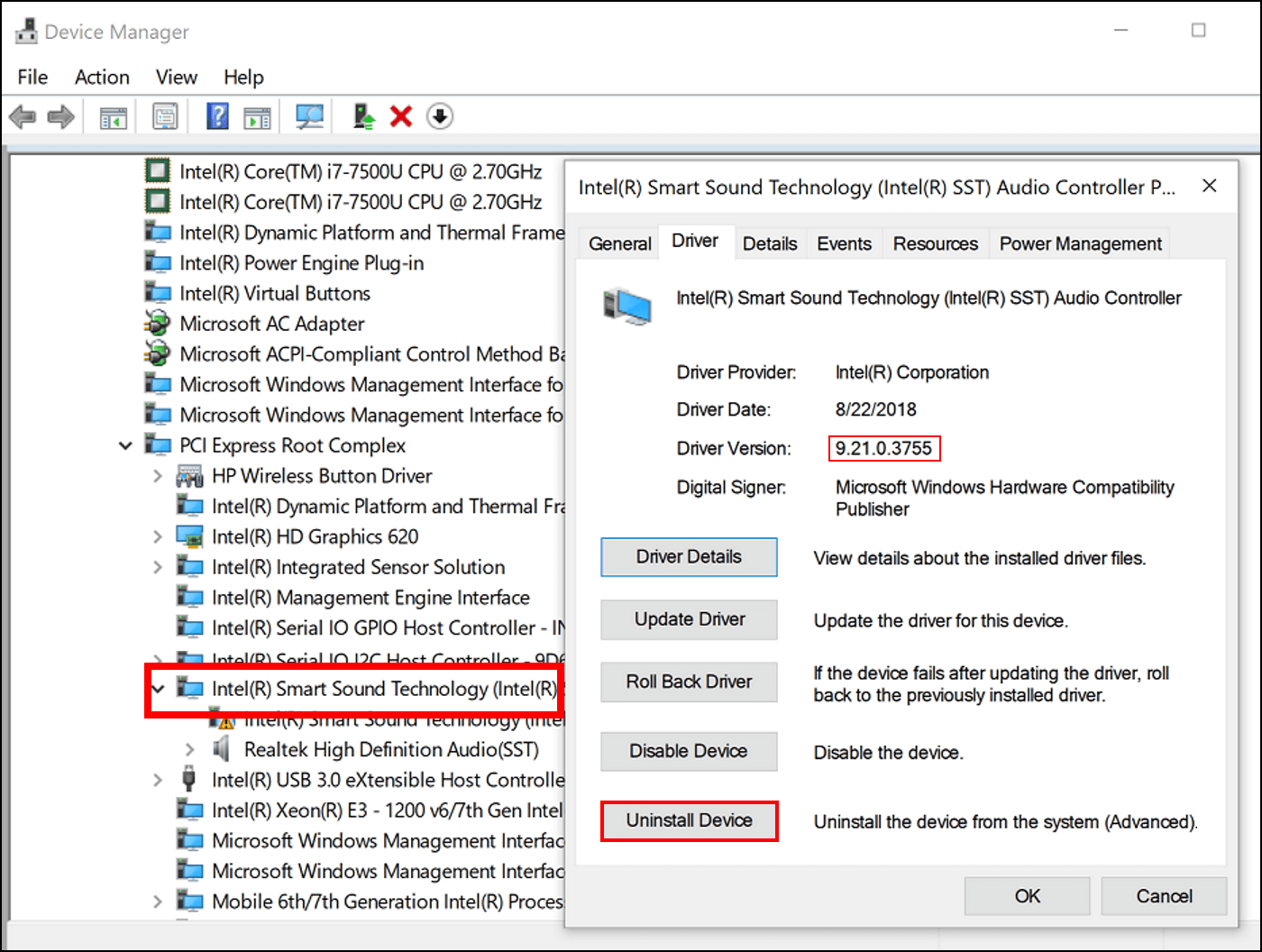
Task: Click the device icon in the Driver tab
Action: (627, 306)
